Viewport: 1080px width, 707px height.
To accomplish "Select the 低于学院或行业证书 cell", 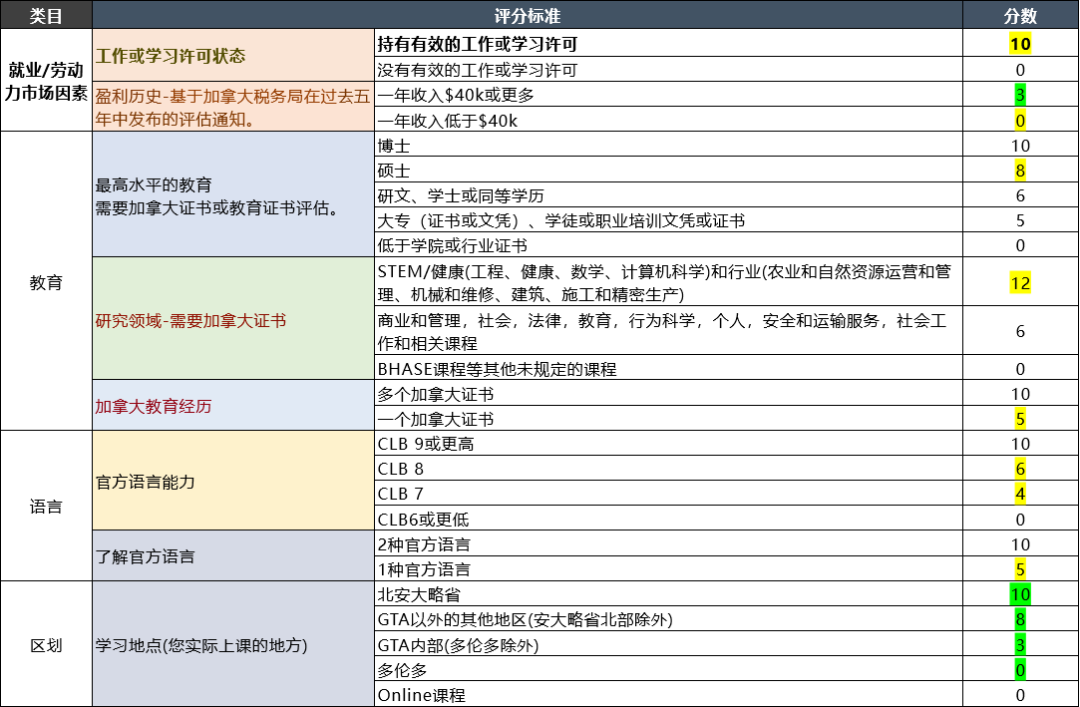I will (x=668, y=245).
